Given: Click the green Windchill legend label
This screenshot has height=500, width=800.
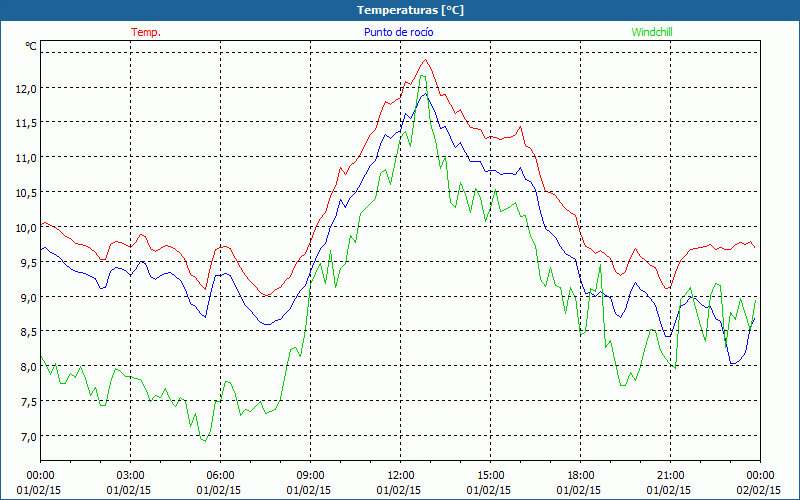Looking at the screenshot, I should coord(652,32).
